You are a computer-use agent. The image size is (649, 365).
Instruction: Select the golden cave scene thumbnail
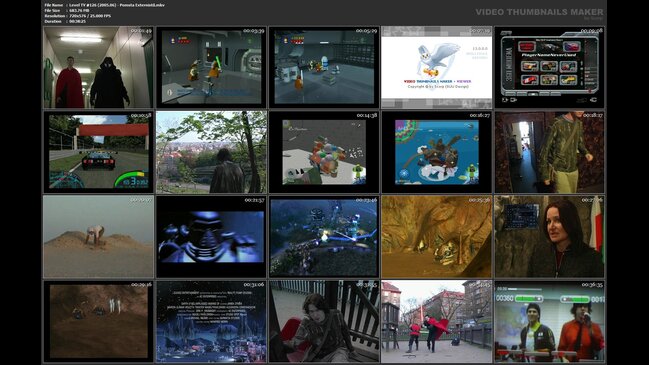pos(437,237)
